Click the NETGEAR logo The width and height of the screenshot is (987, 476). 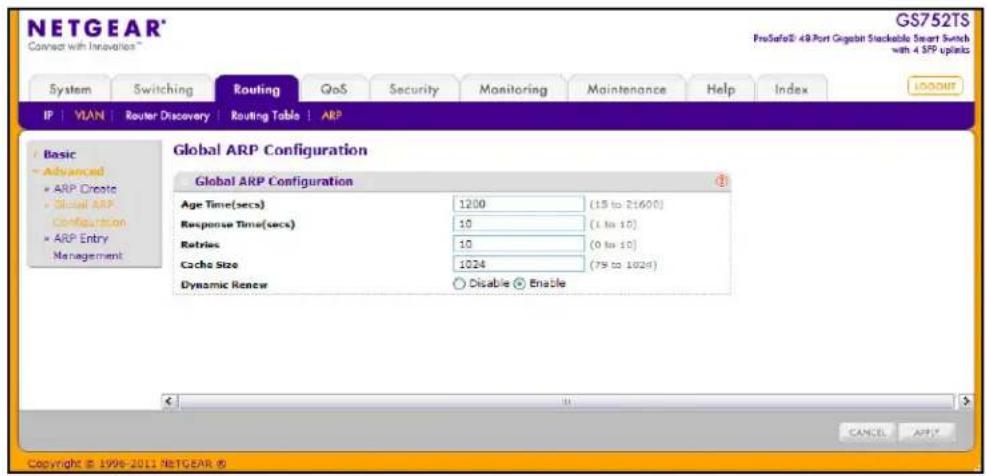(x=94, y=31)
